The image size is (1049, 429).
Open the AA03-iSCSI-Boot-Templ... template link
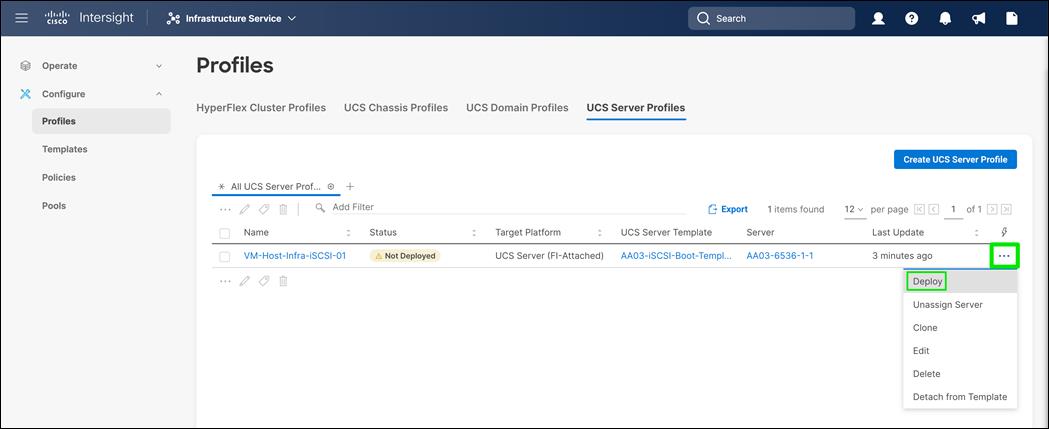tap(676, 256)
